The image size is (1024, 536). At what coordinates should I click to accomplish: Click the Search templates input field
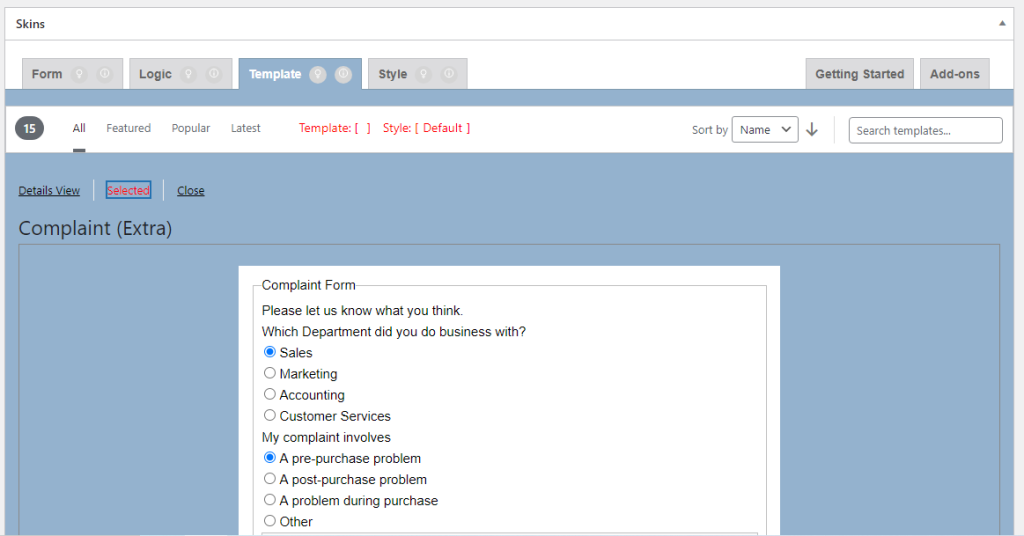click(x=925, y=130)
